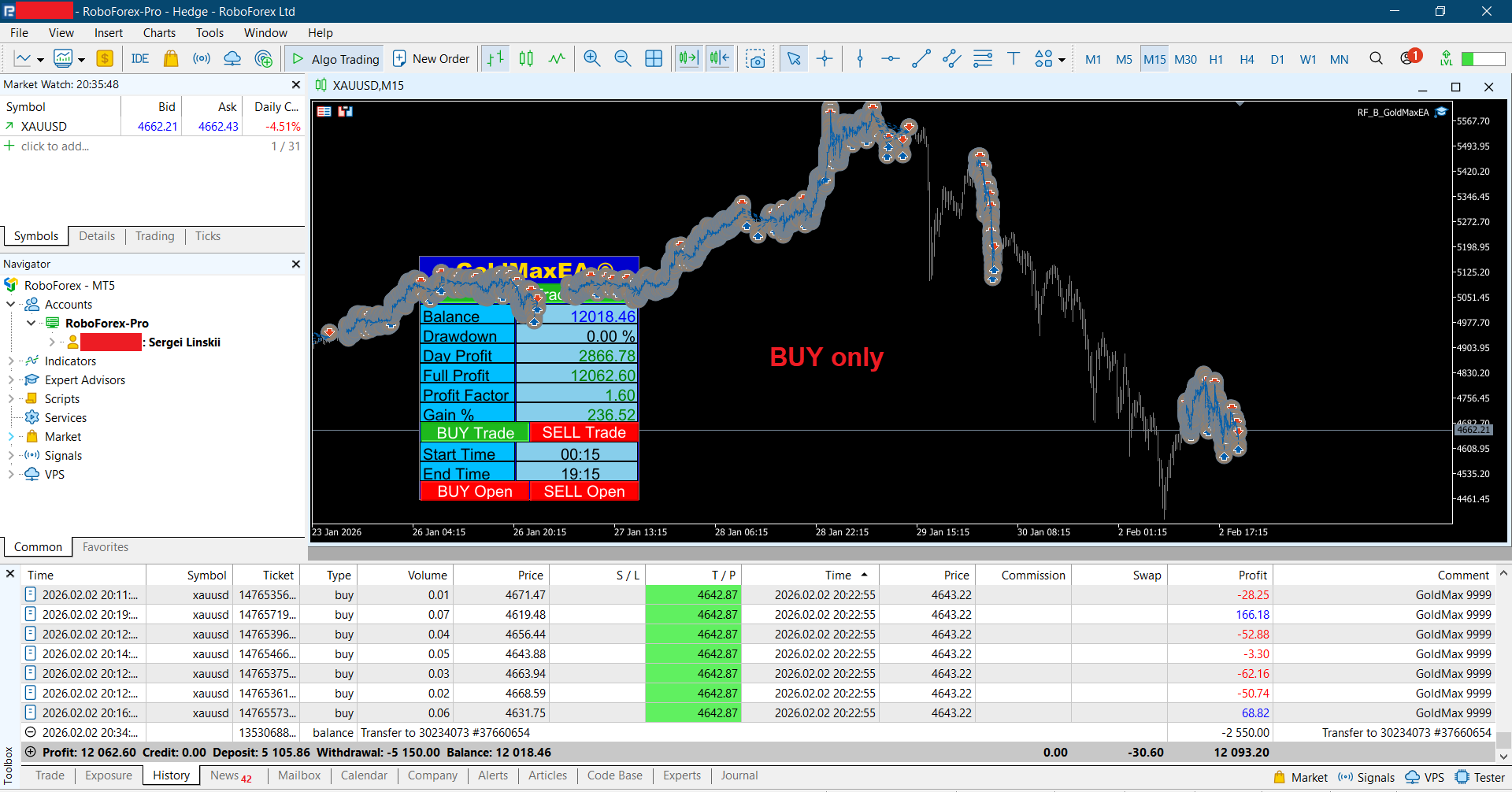
Task: Collapse the Accounts tree node
Action: click(x=11, y=305)
